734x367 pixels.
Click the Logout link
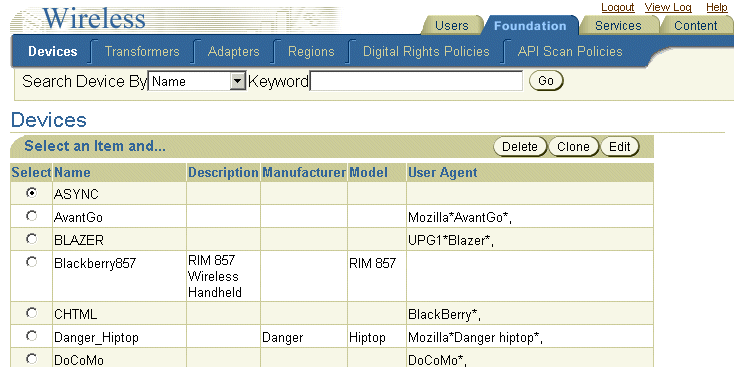point(617,7)
